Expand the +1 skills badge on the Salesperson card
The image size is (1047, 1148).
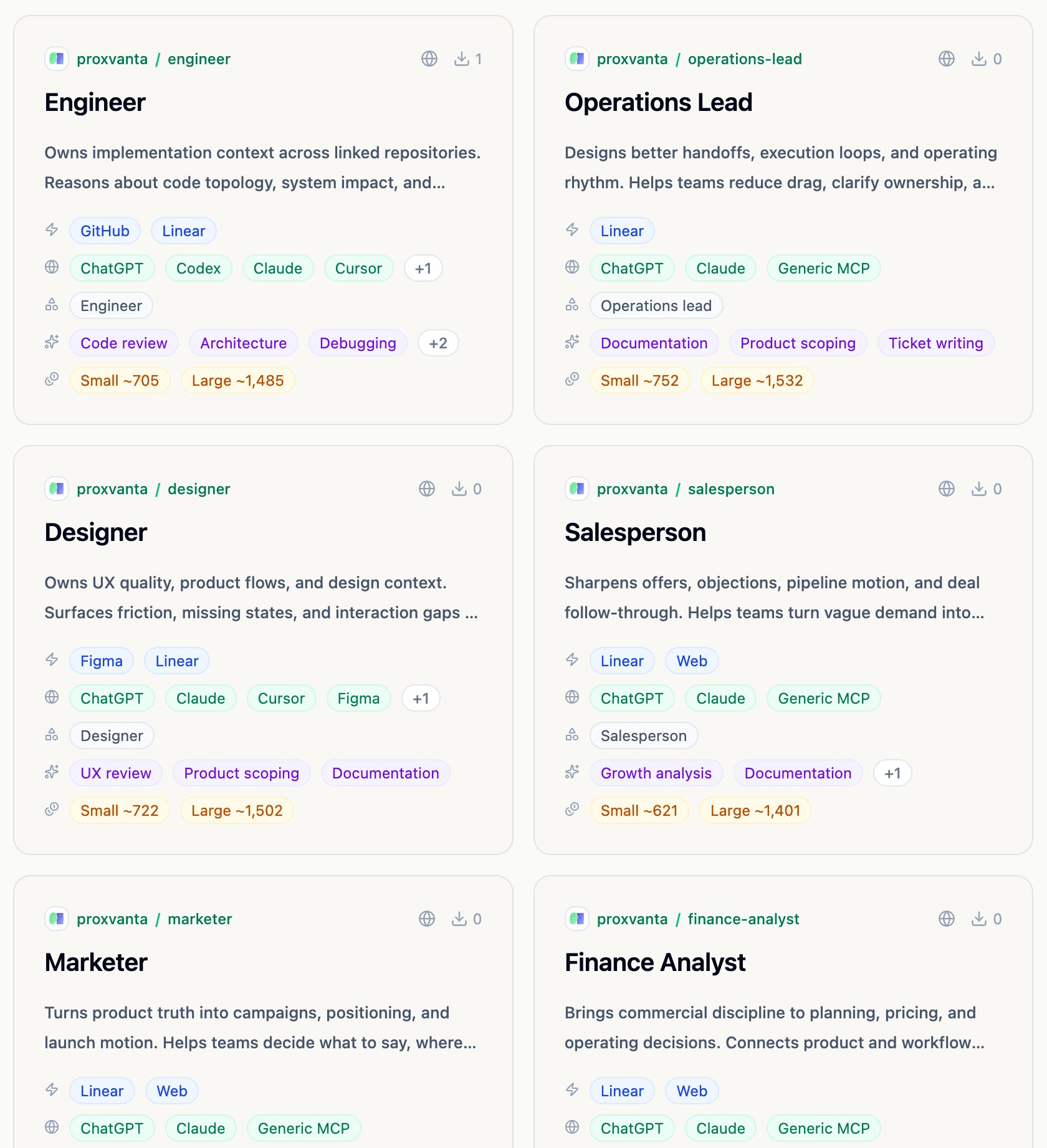[x=892, y=773]
